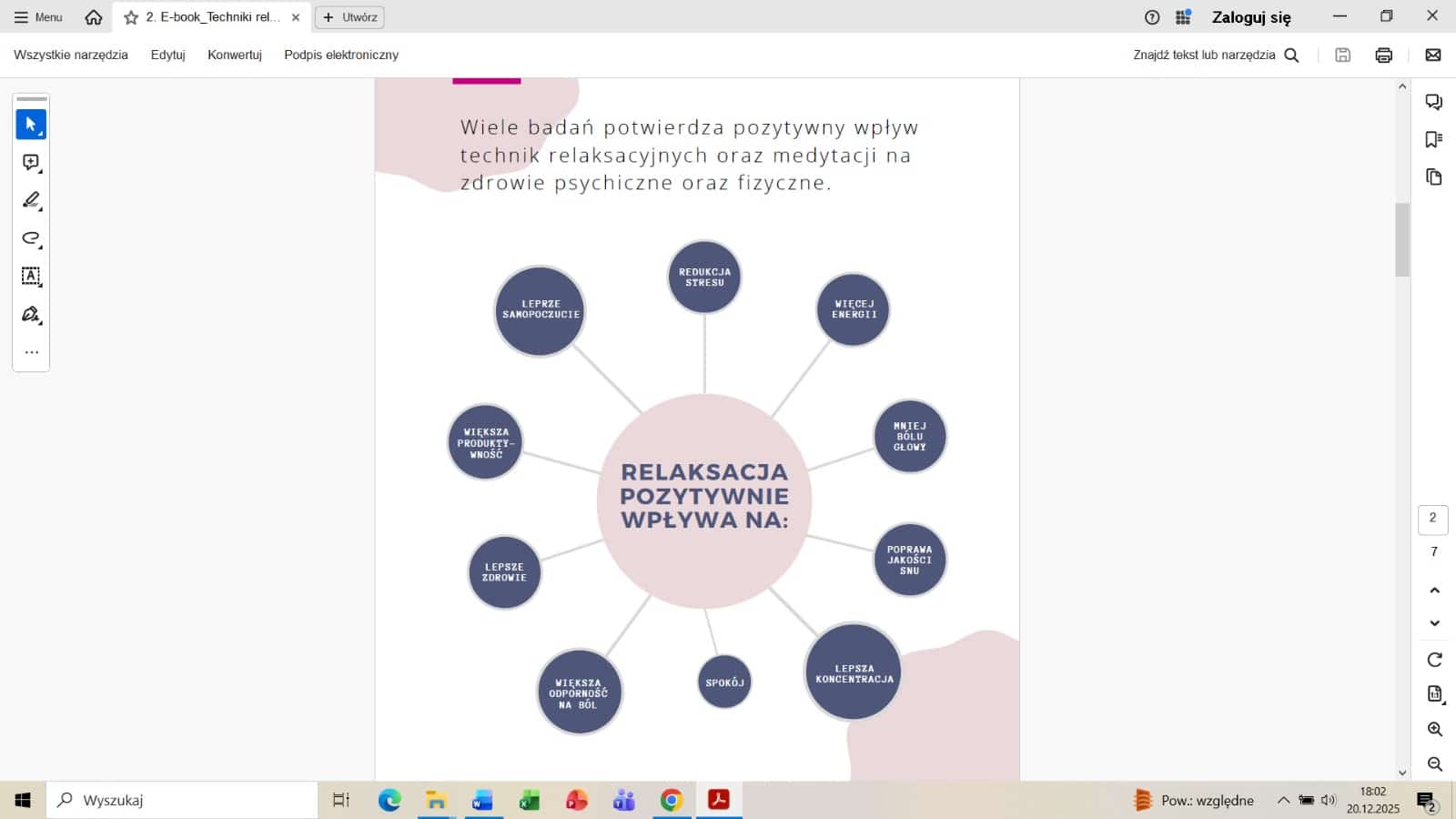Image resolution: width=1456 pixels, height=819 pixels.
Task: Open the bookmarks panel
Action: (x=1434, y=139)
